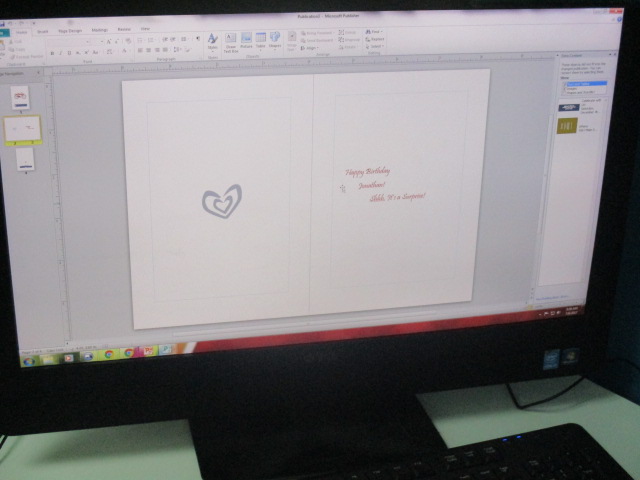Click the Change Case Aa icon

[95, 52]
